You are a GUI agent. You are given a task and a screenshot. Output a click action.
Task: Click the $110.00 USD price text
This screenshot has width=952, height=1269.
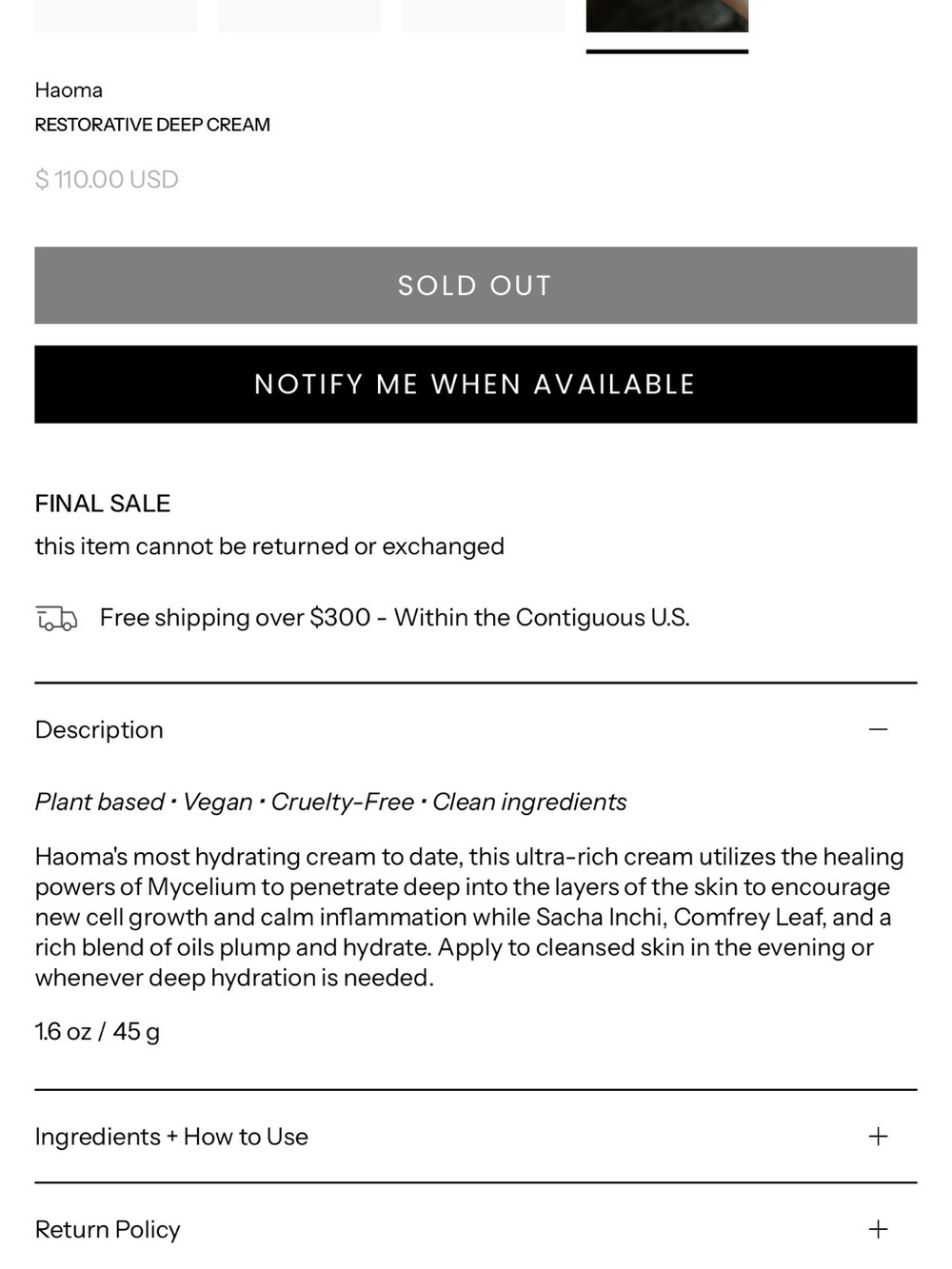(x=107, y=179)
